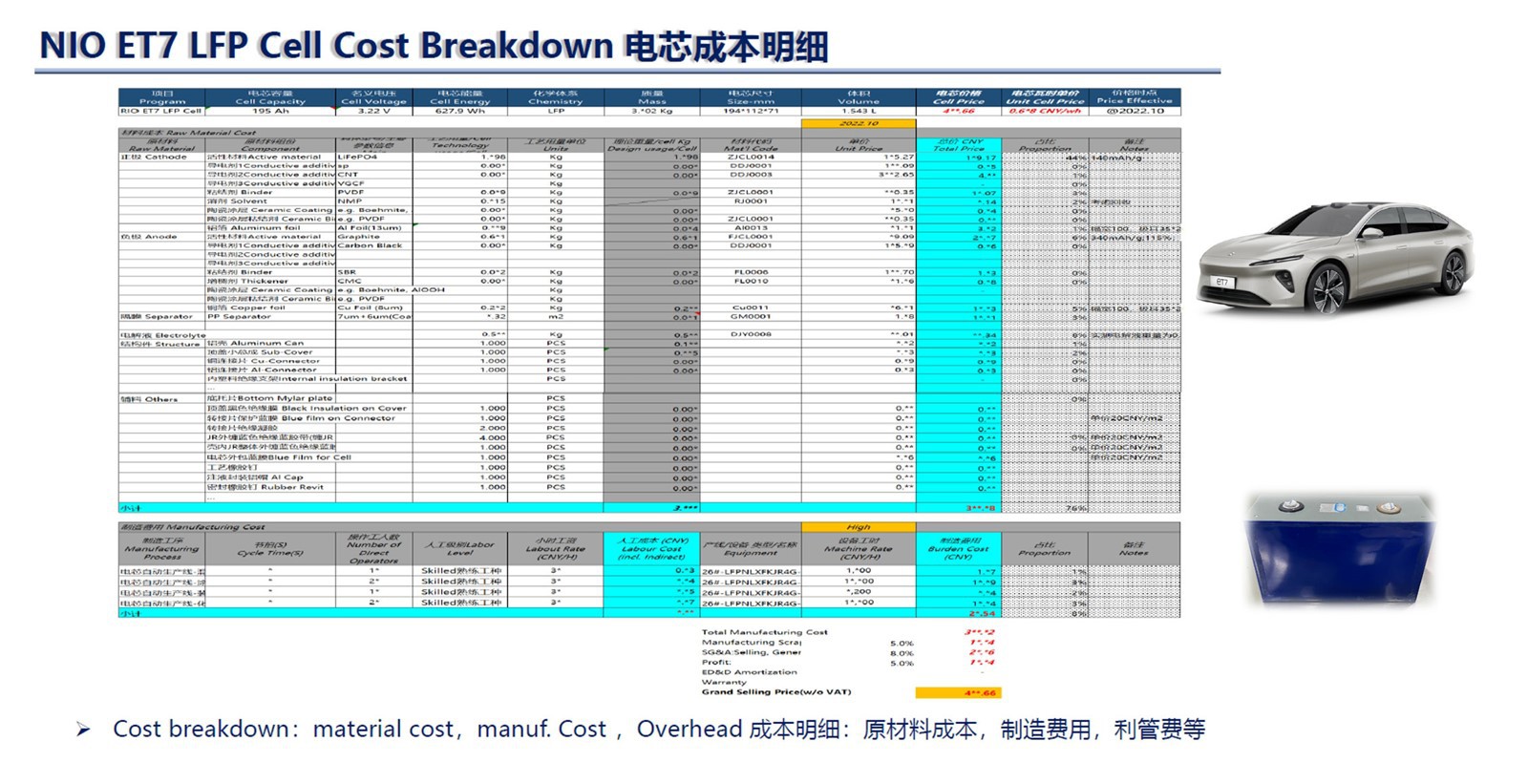The height and width of the screenshot is (784, 1528).
Task: Click the NIO ET7 car photo
Action: 1336,256
